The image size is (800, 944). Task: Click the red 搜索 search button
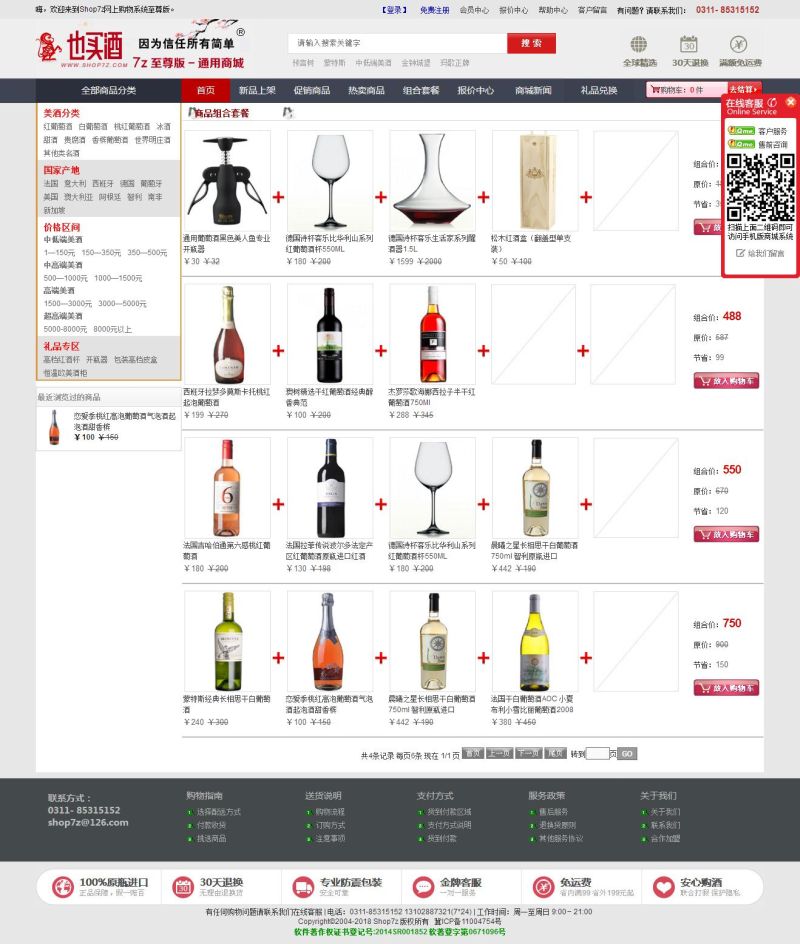pos(531,43)
